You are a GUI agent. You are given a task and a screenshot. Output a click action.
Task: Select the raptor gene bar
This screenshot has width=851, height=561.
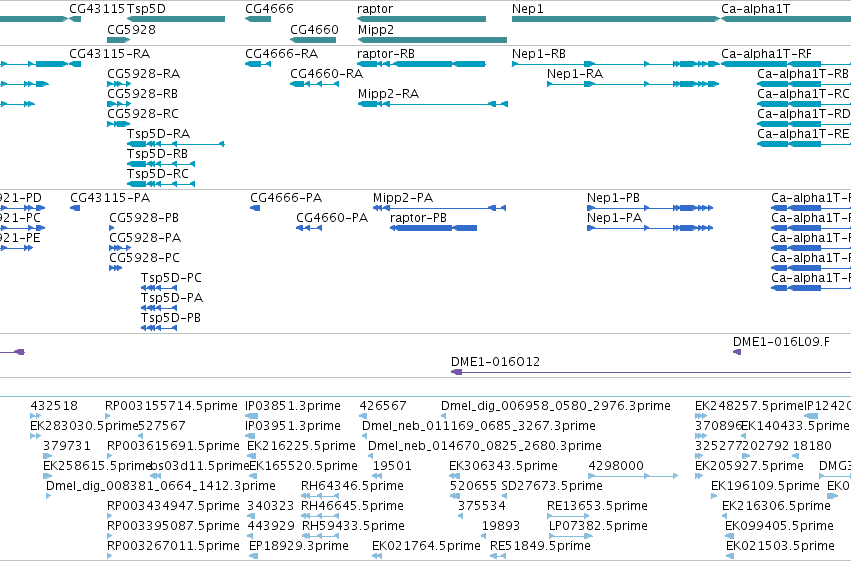[421, 19]
